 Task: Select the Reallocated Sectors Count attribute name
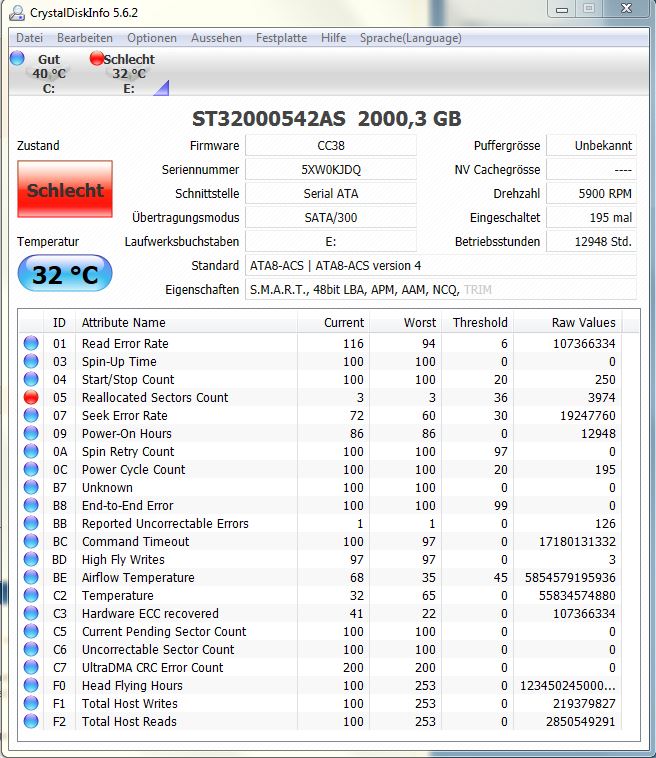point(155,397)
